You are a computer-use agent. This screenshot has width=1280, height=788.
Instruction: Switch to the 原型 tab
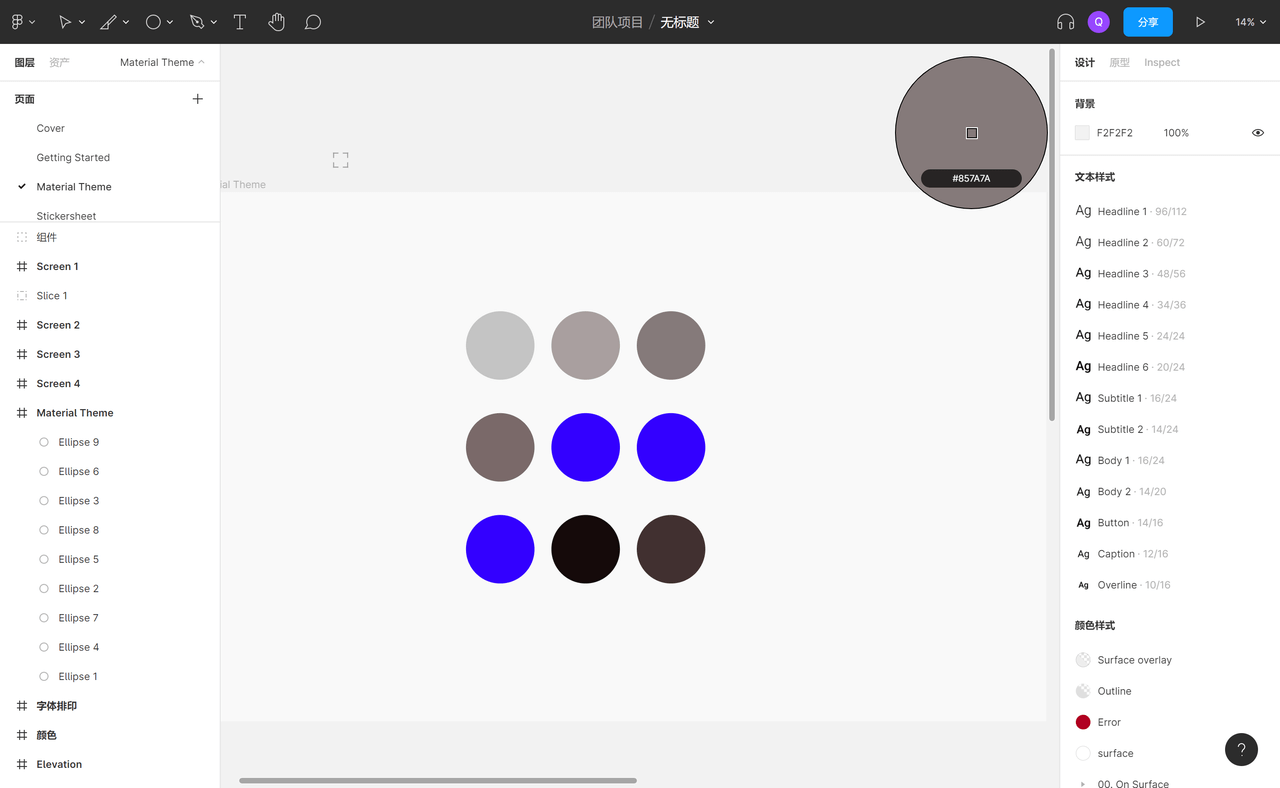click(1119, 62)
